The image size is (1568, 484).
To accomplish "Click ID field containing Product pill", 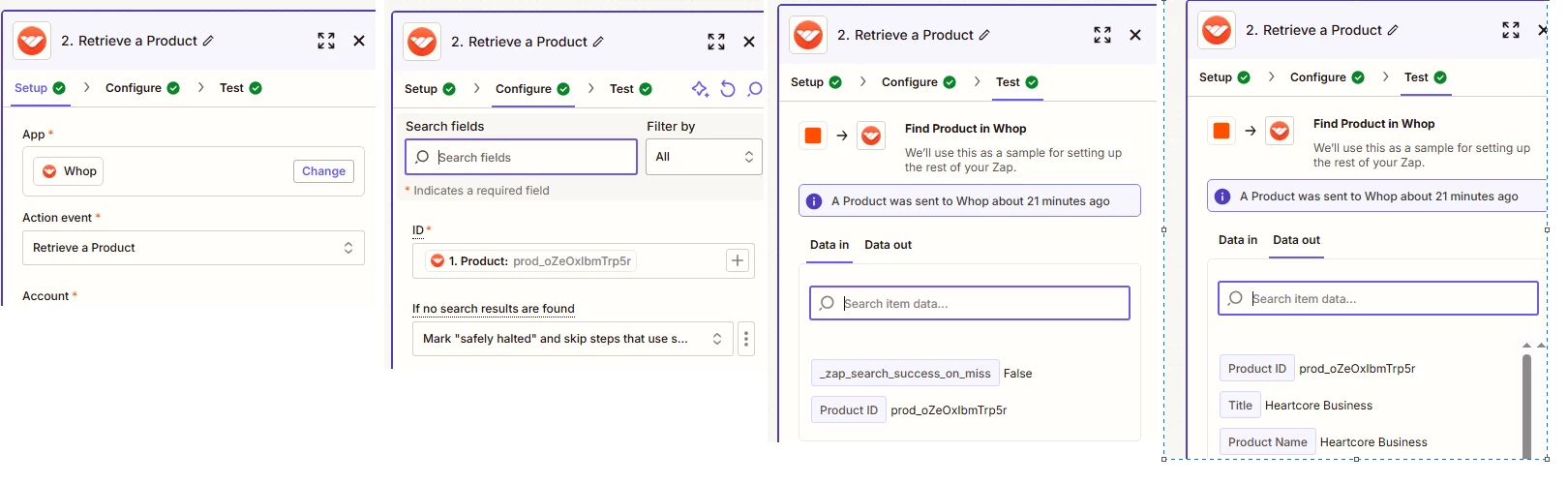I will [584, 261].
